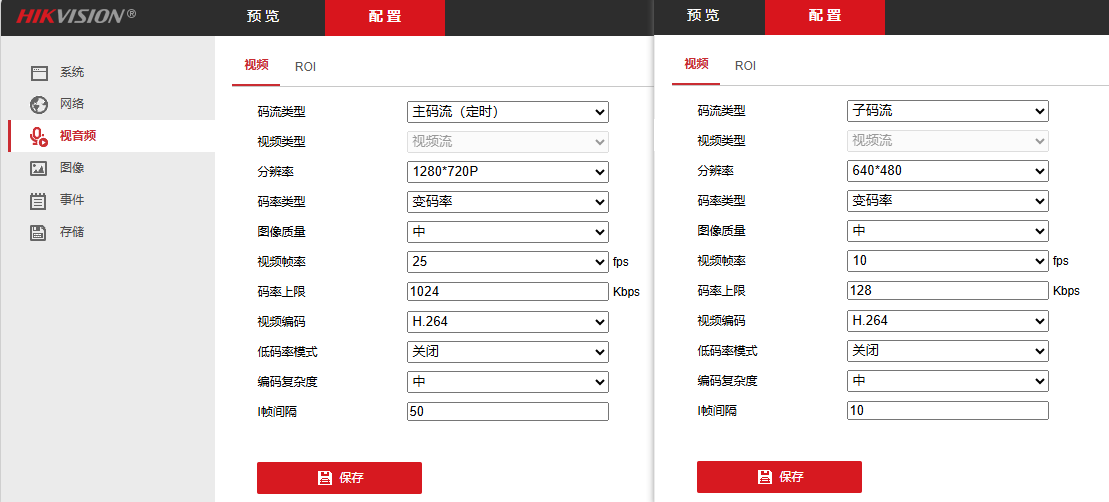Switch to the right panel ROI tab

(x=745, y=66)
